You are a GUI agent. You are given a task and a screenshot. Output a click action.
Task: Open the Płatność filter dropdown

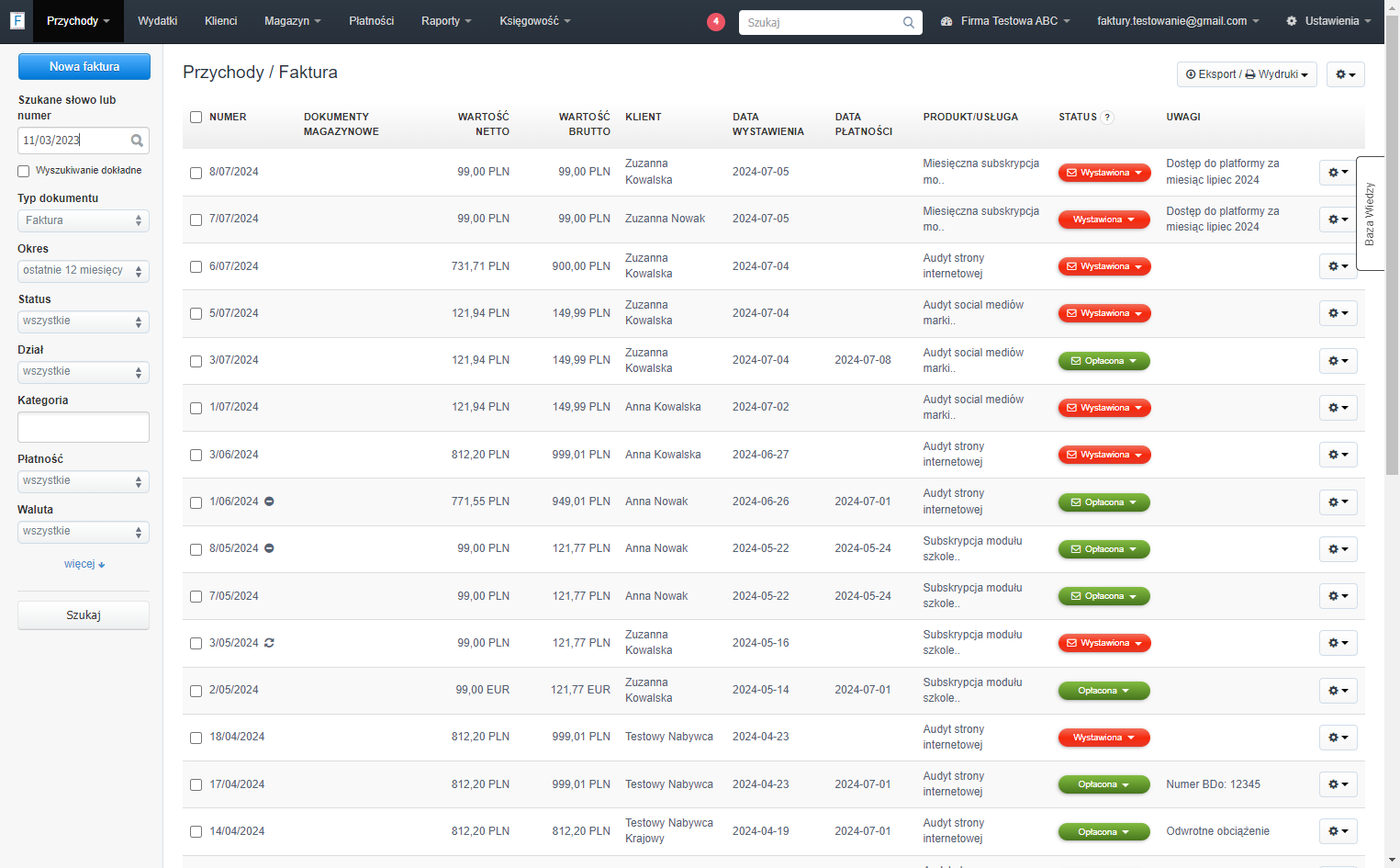pyautogui.click(x=84, y=481)
